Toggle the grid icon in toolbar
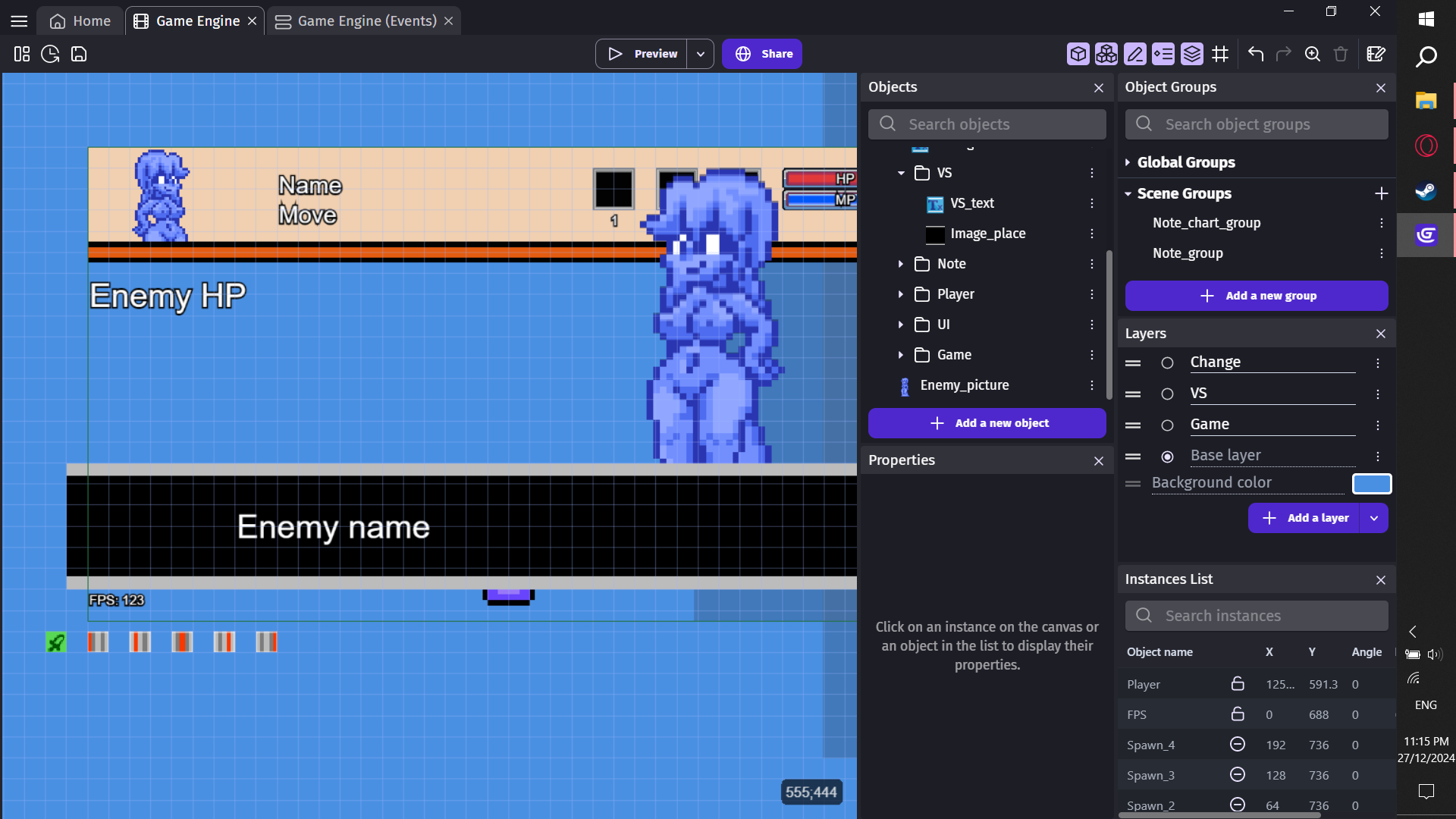 [x=1220, y=54]
